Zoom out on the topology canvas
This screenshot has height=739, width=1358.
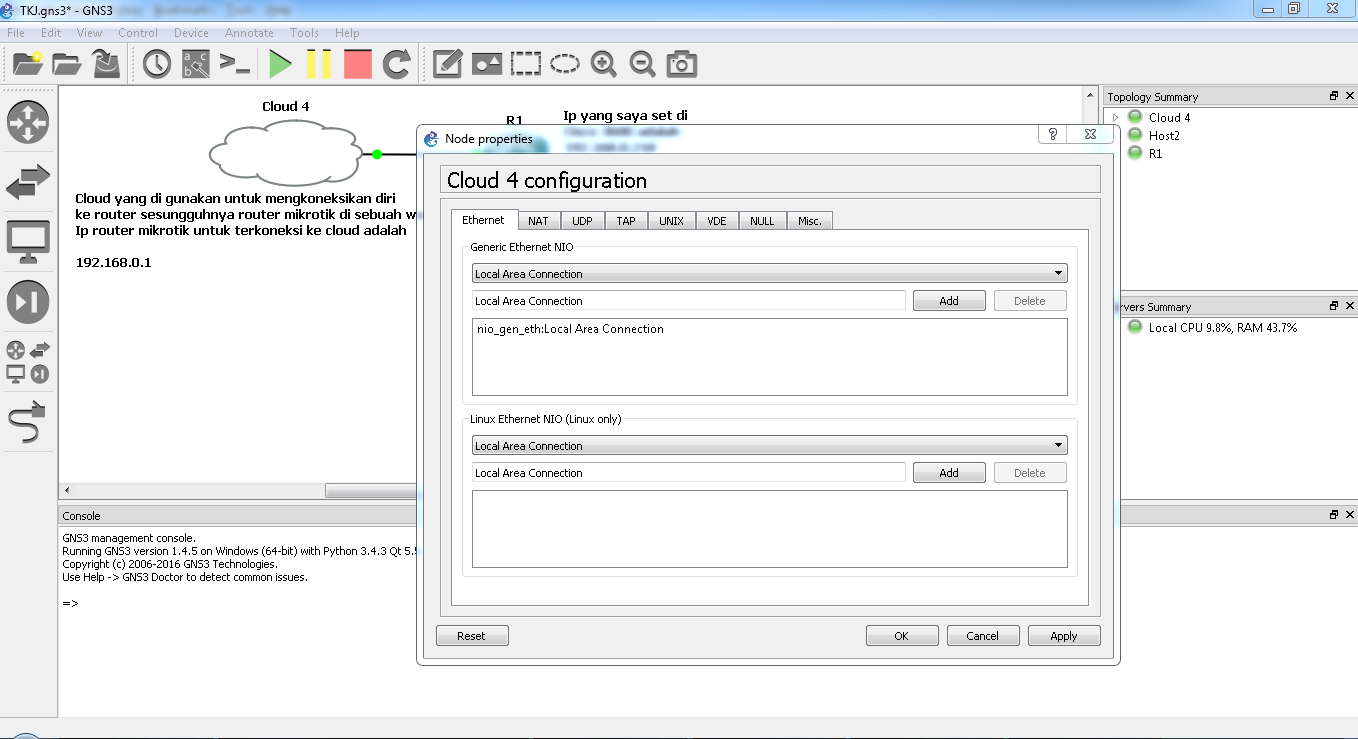[x=643, y=64]
